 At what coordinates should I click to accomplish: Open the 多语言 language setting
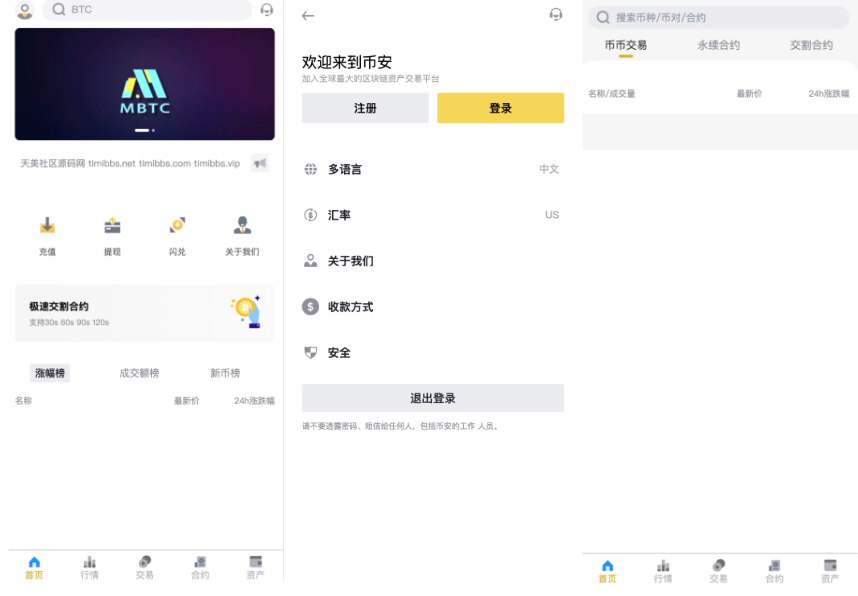(x=433, y=169)
